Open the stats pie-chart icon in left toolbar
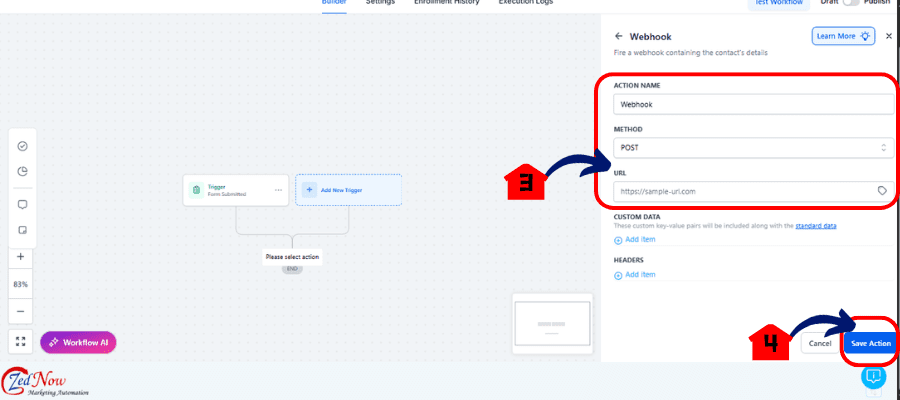 pyautogui.click(x=22, y=172)
